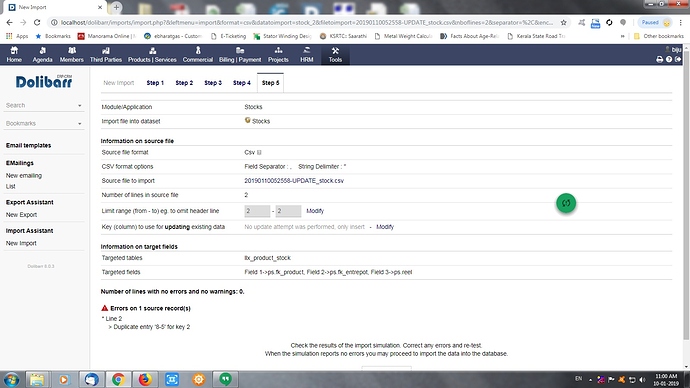Image resolution: width=690 pixels, height=388 pixels.
Task: Open New Import in sidebar
Action: [x=21, y=243]
